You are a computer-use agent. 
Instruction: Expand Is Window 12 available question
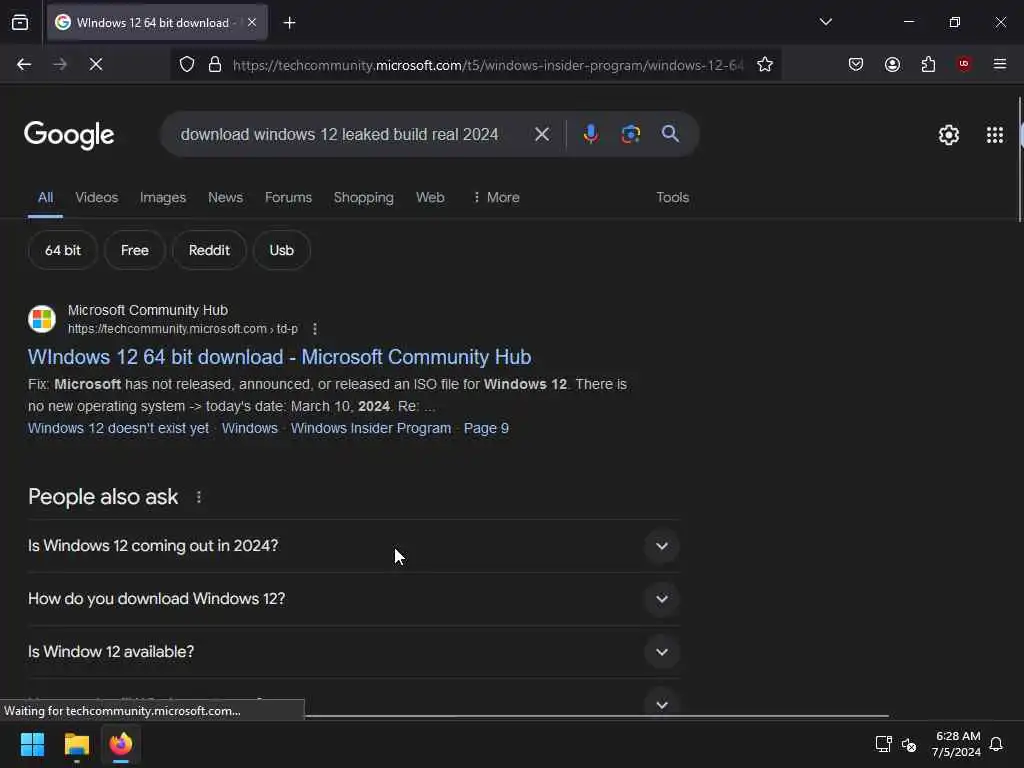tap(353, 652)
